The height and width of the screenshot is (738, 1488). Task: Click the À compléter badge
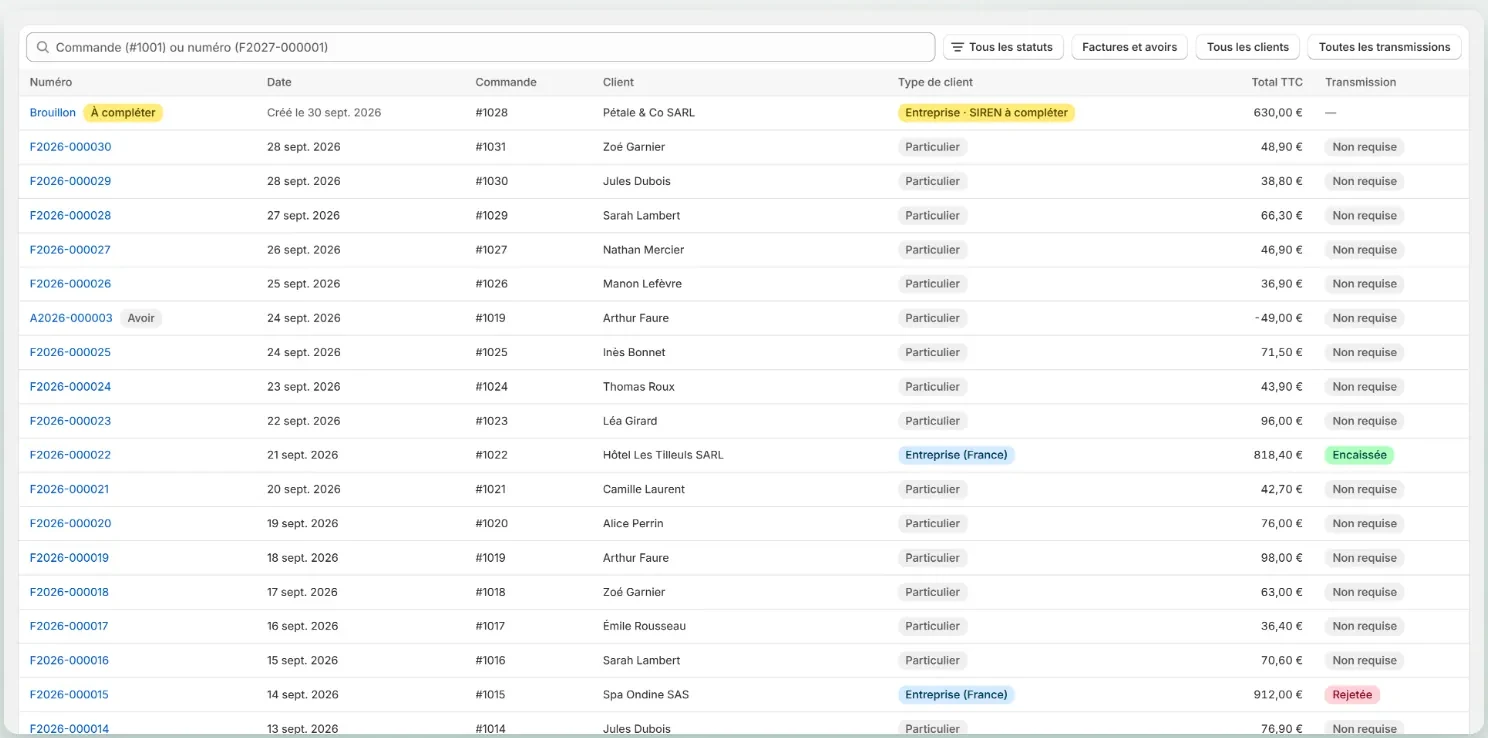123,113
